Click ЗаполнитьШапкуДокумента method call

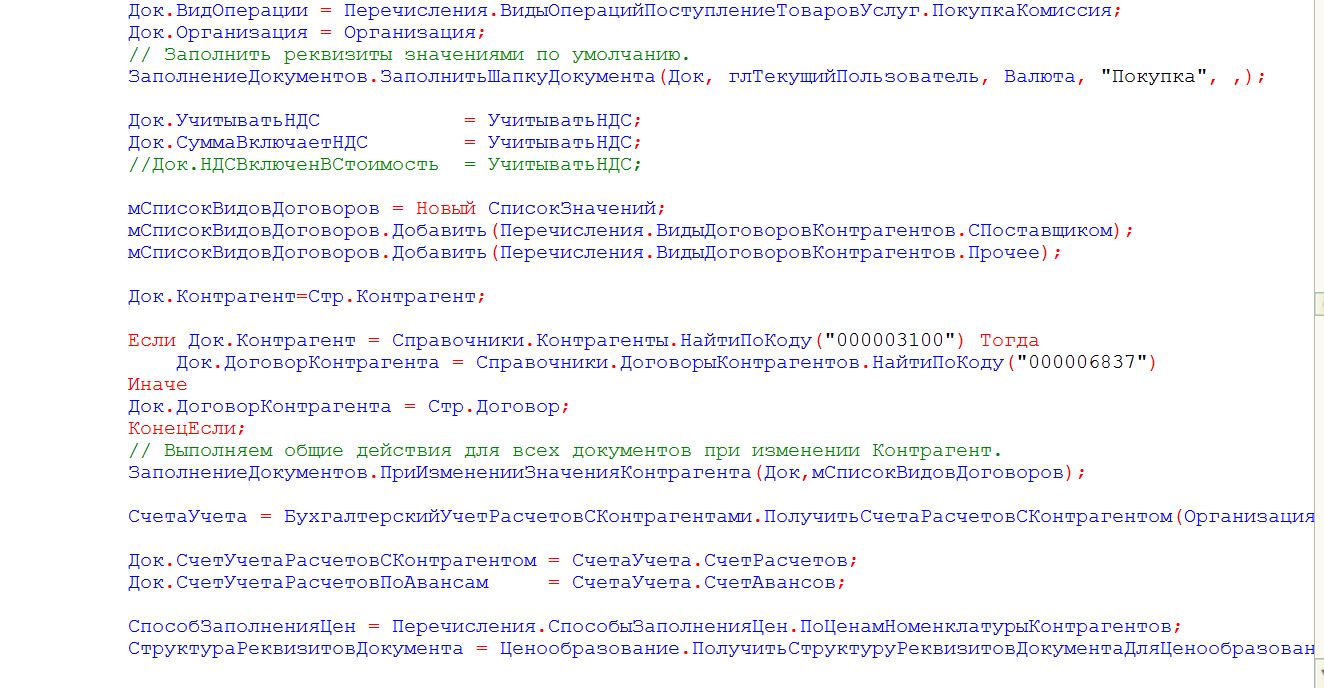pos(522,77)
